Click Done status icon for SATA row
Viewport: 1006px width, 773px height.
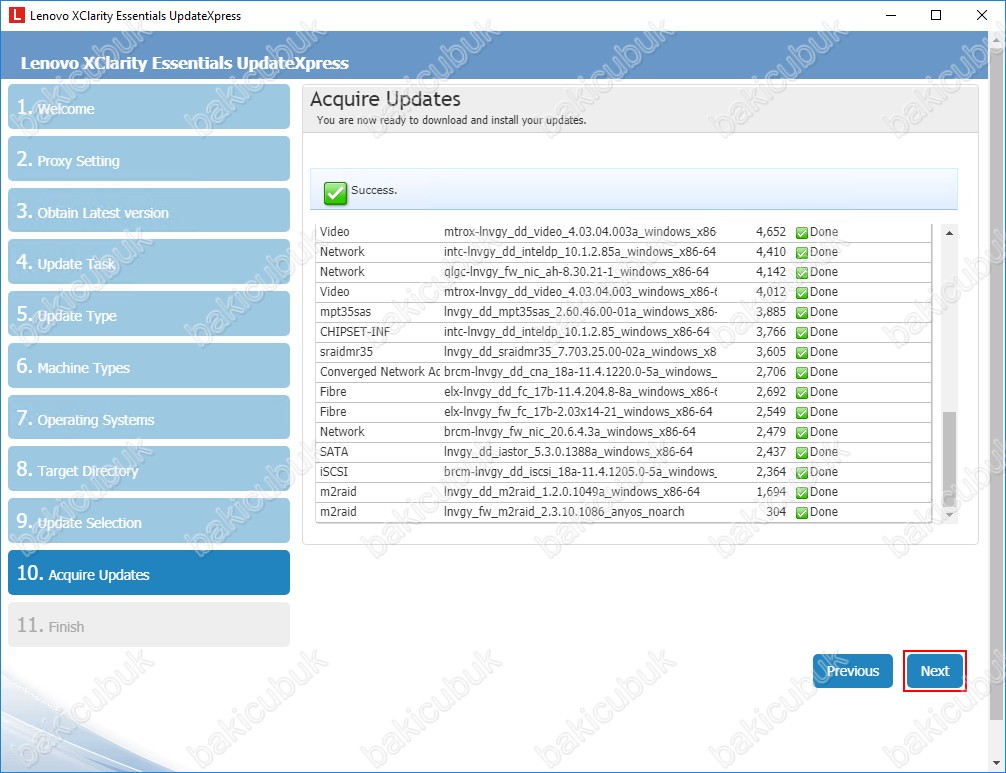(x=801, y=452)
